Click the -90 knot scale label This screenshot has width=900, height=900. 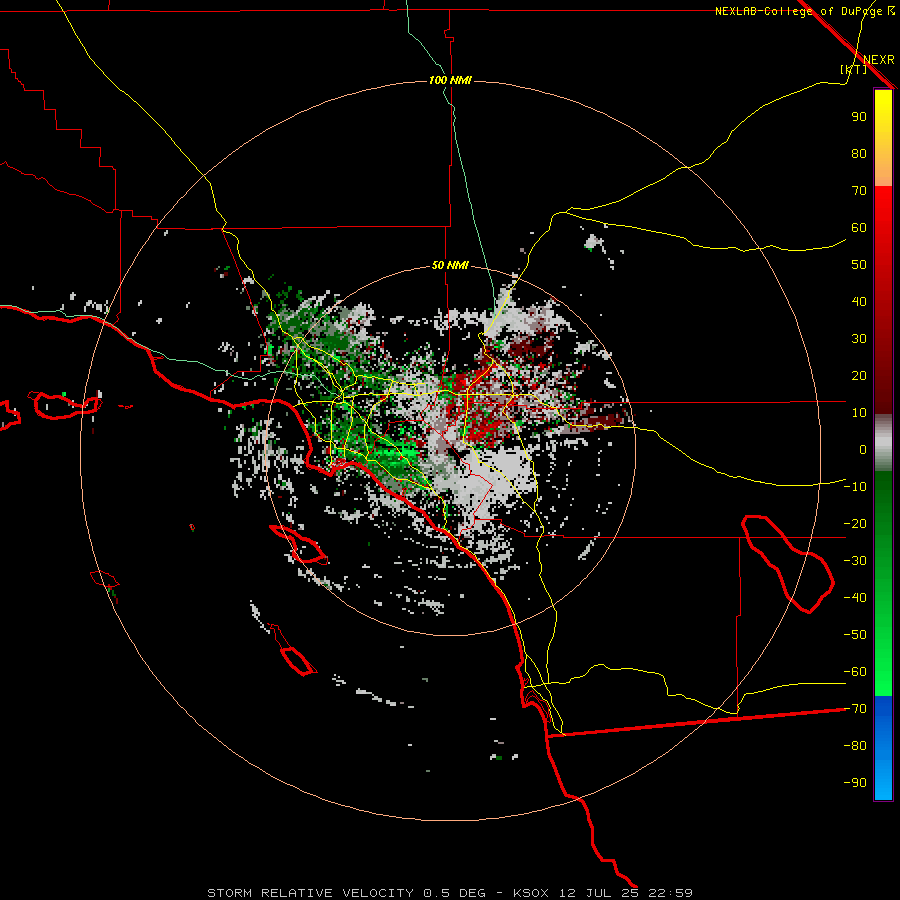click(x=855, y=783)
